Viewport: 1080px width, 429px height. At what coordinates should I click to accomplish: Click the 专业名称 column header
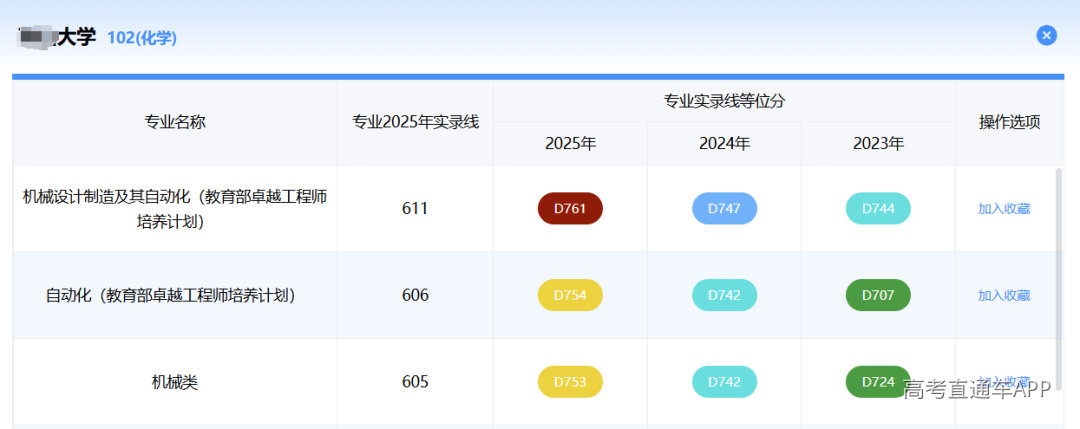pos(175,123)
